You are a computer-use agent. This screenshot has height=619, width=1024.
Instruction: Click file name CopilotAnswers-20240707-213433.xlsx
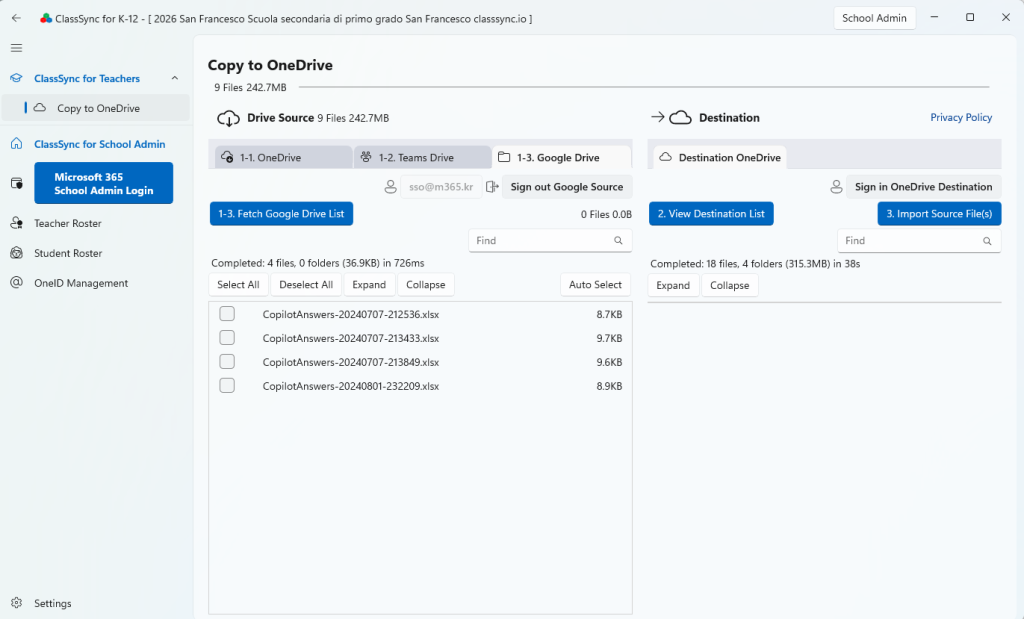[351, 338]
